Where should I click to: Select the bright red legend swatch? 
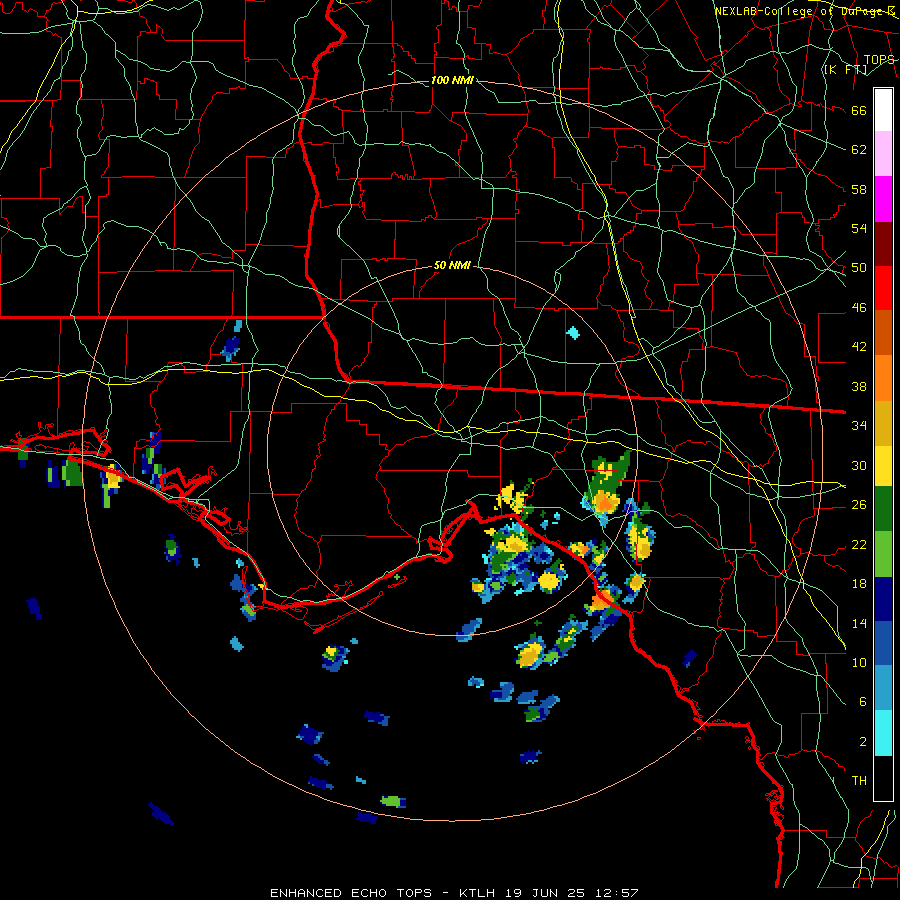(x=883, y=288)
